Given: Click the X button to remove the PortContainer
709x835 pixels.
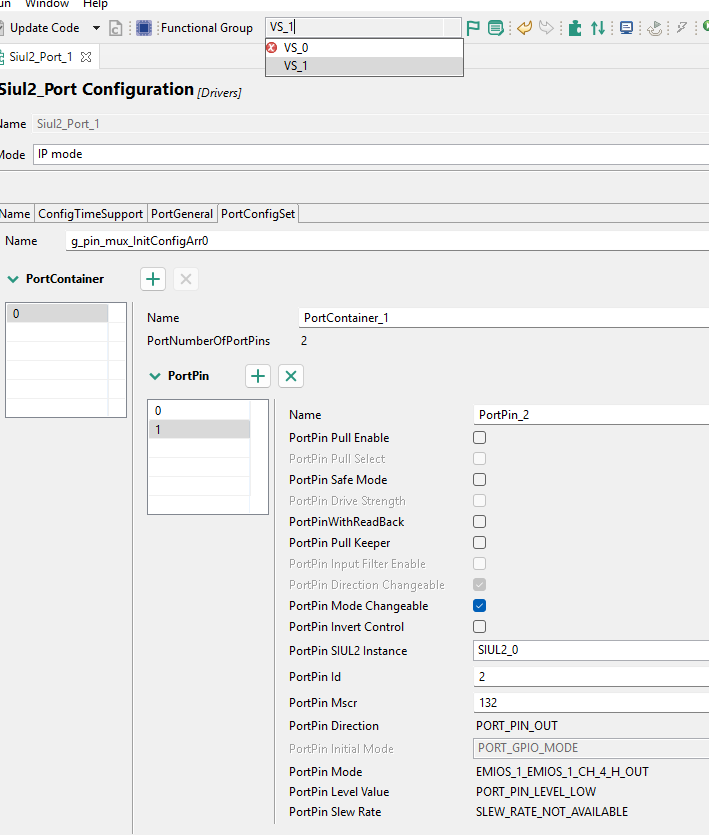Looking at the screenshot, I should tap(185, 279).
